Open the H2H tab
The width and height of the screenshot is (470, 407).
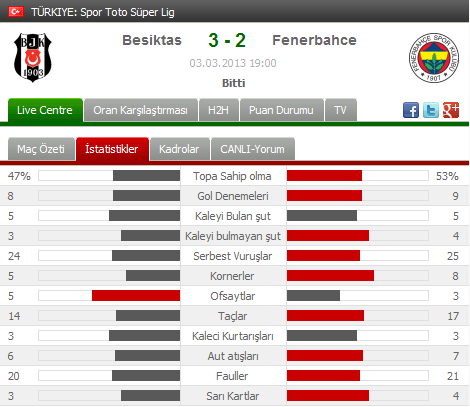pyautogui.click(x=219, y=110)
